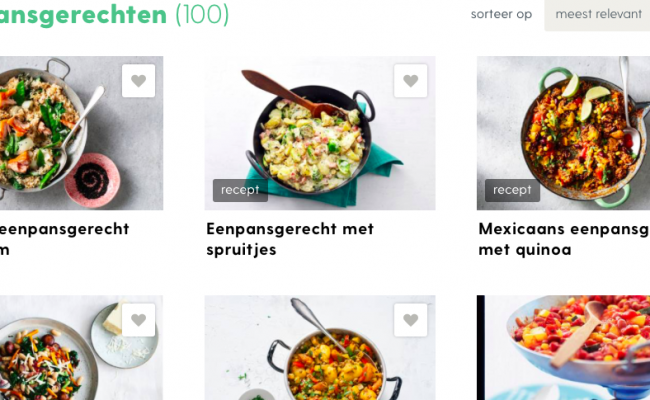View the spruitjes pan dish photo
The width and height of the screenshot is (650, 400).
pos(320,133)
